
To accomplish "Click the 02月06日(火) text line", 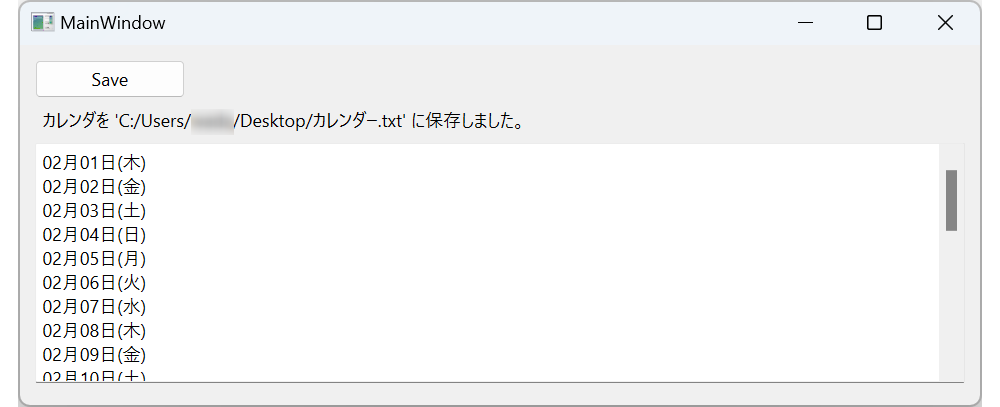I will 95,282.
